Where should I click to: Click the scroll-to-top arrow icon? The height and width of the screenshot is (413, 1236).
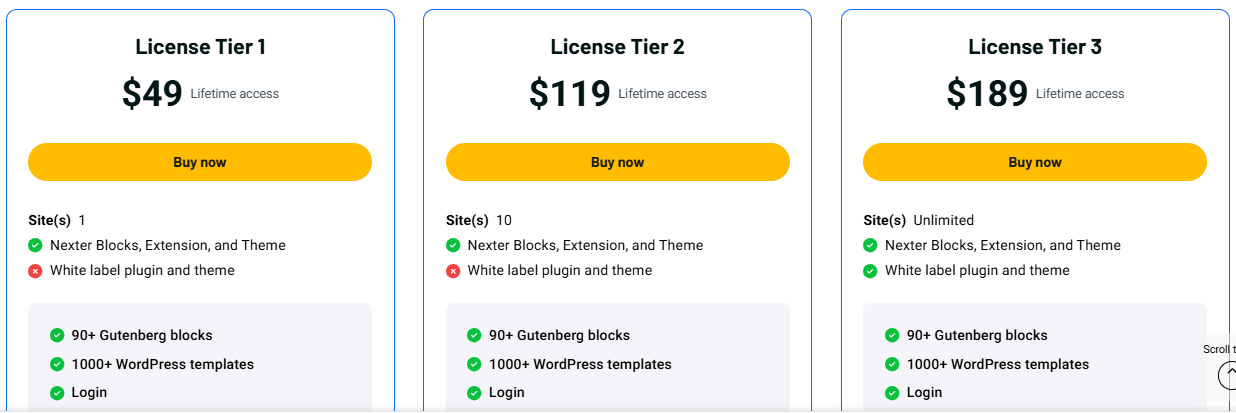[1227, 375]
